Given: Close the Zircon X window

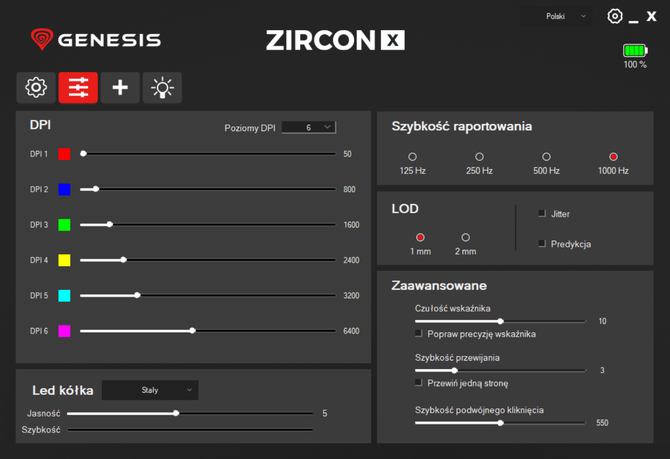Looking at the screenshot, I should pos(651,16).
